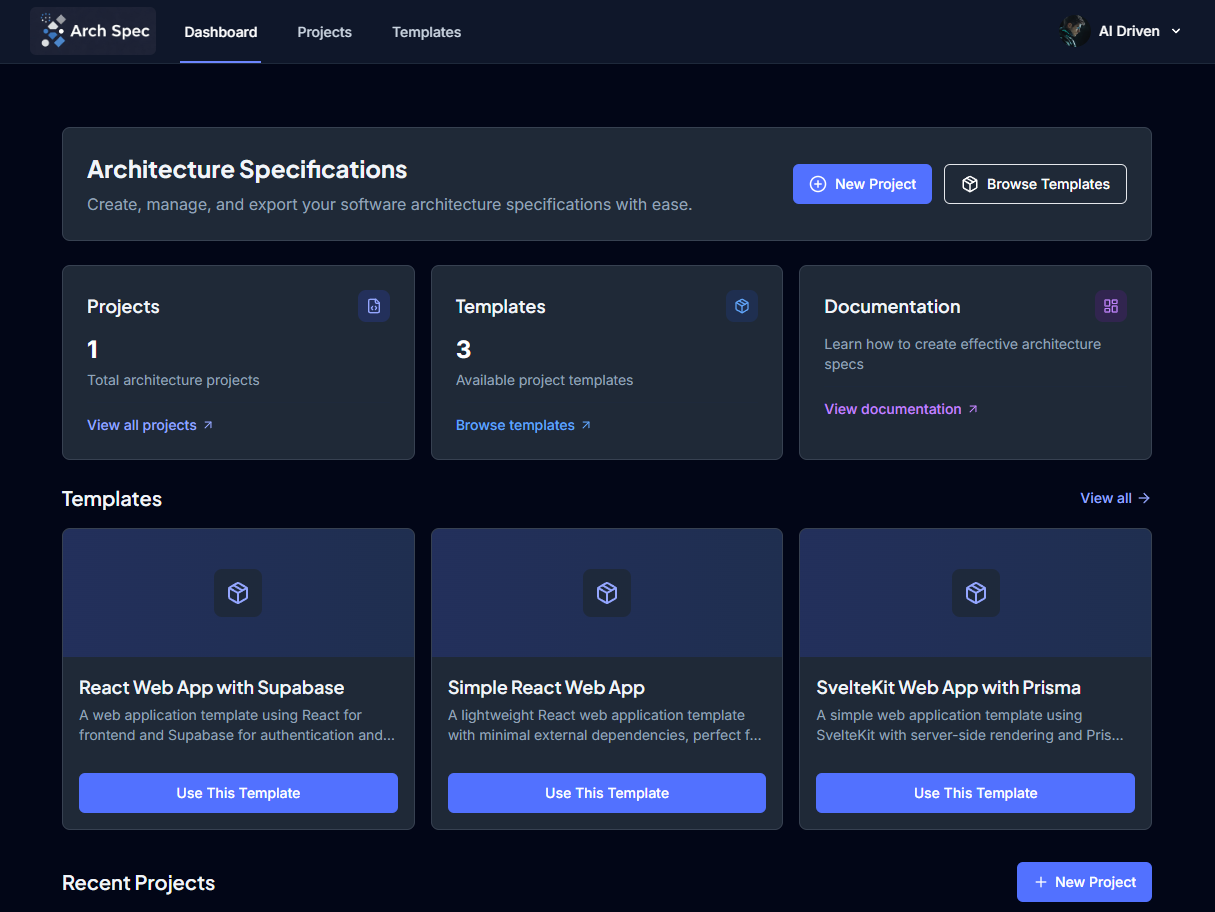Switch to the Templates nav tab
Image resolution: width=1215 pixels, height=912 pixels.
tap(426, 32)
